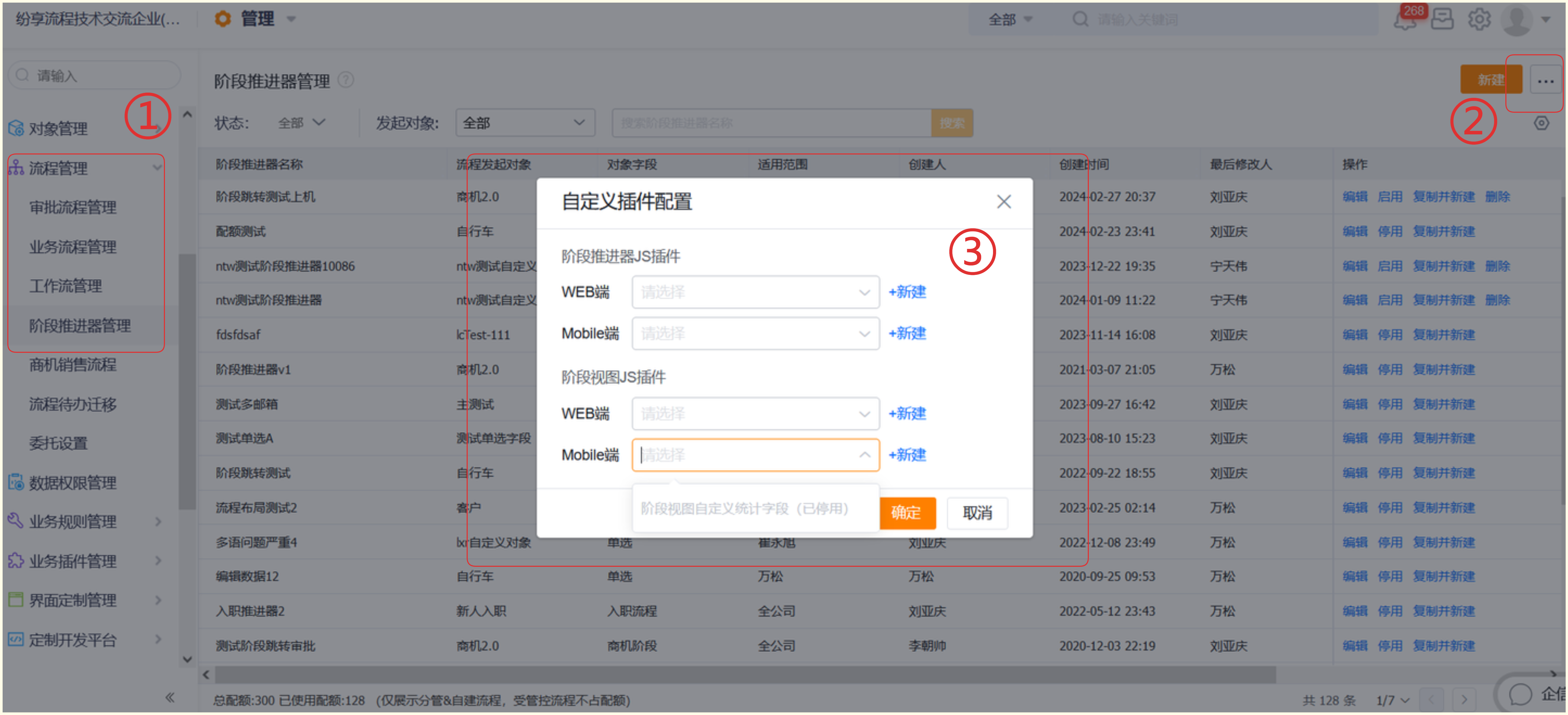Image resolution: width=1568 pixels, height=715 pixels.
Task: Expand the 定制开发平台 menu arrow
Action: 158,639
